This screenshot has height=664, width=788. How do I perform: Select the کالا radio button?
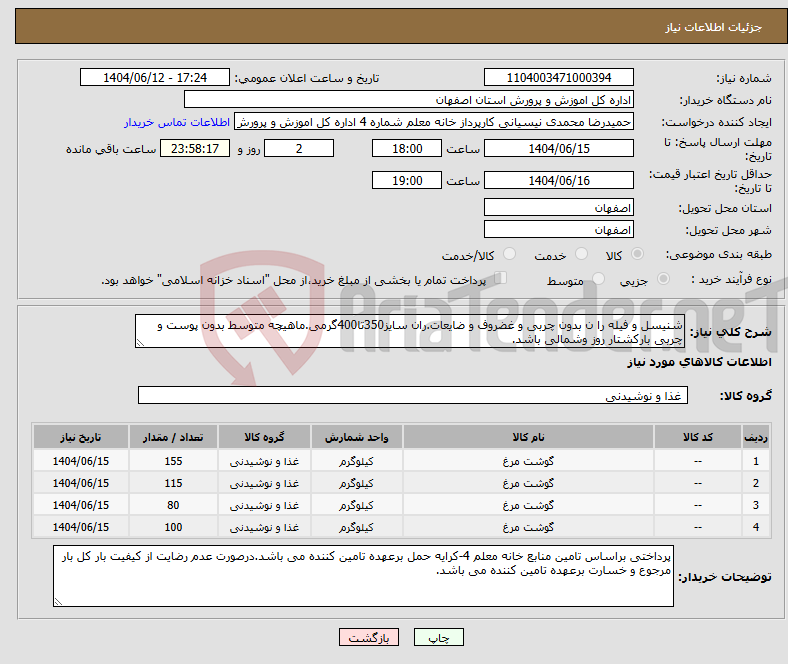tap(639, 256)
